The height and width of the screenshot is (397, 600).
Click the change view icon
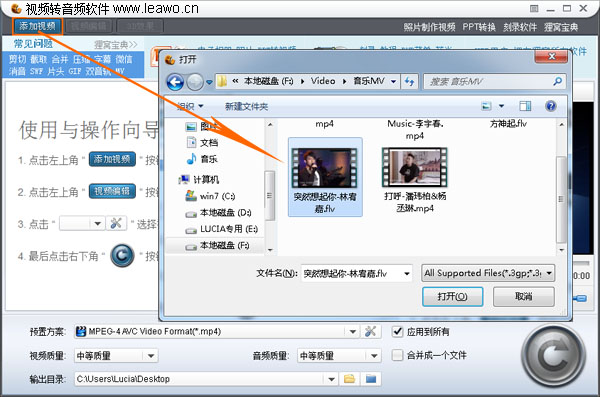[486, 106]
